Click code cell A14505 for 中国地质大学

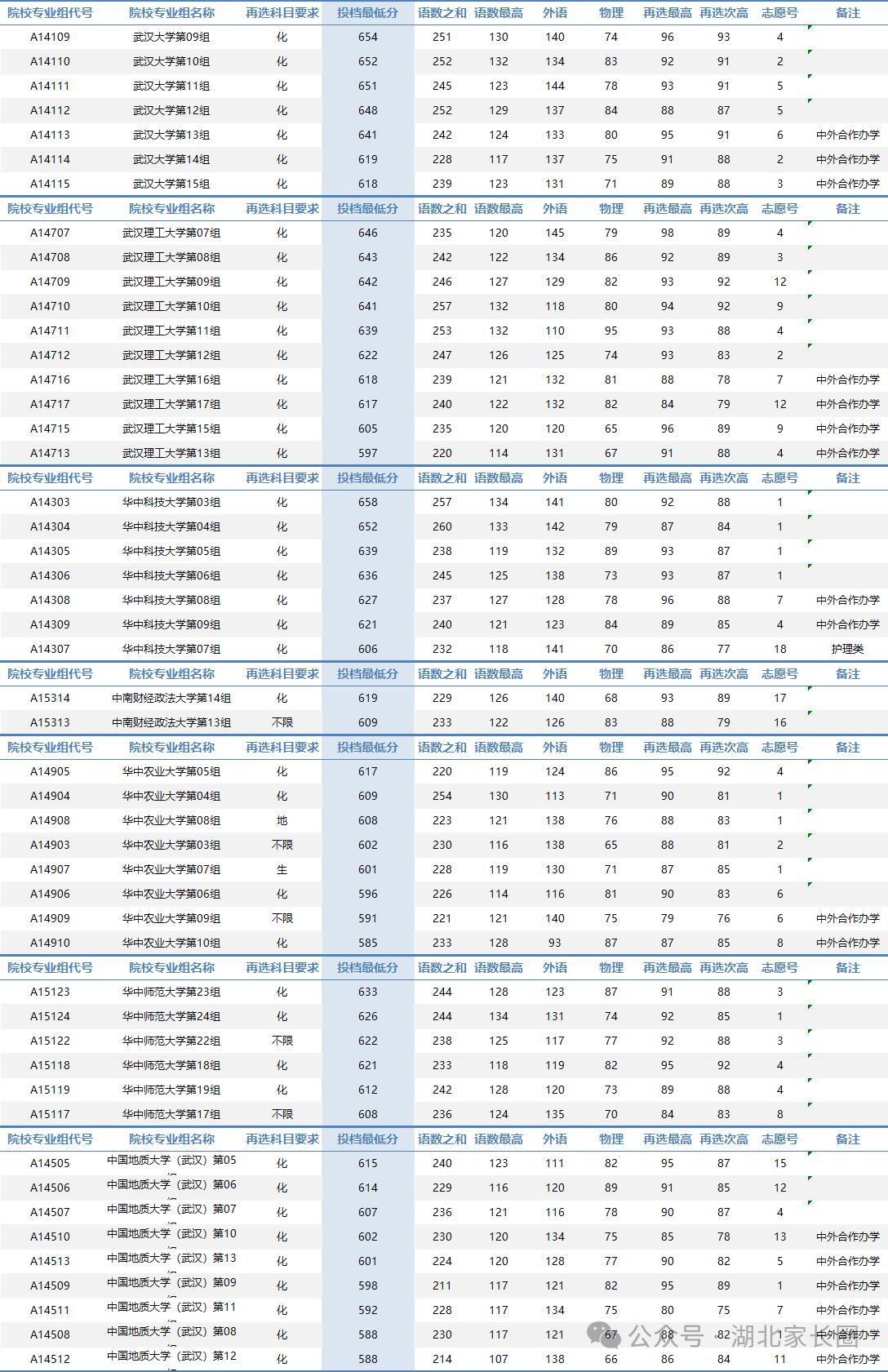[x=50, y=1163]
